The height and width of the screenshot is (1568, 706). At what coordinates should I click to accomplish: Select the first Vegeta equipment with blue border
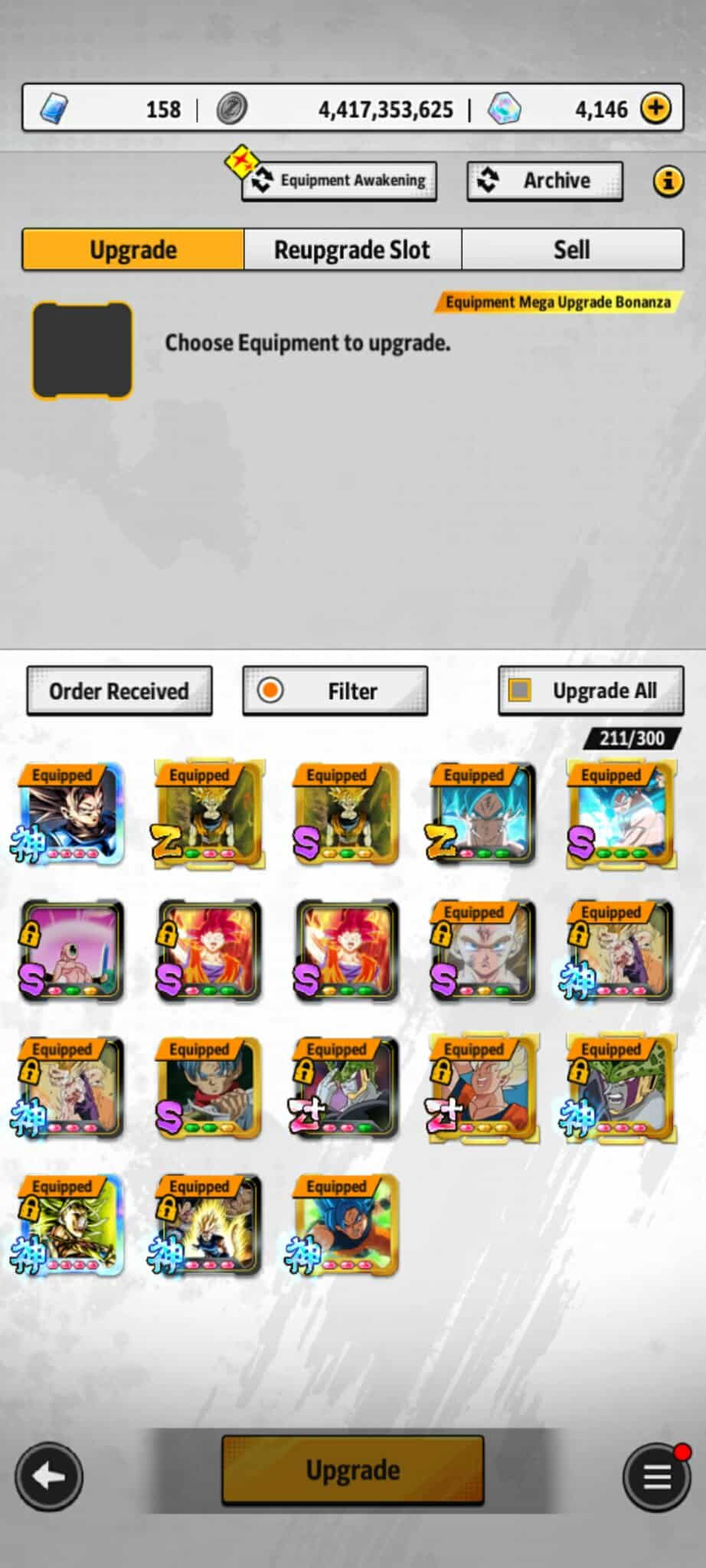(x=70, y=814)
